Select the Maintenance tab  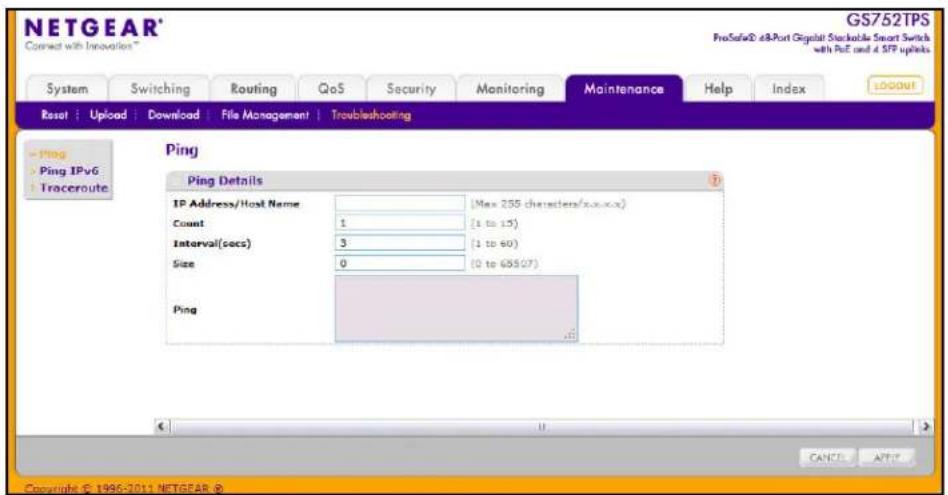pyautogui.click(x=624, y=89)
